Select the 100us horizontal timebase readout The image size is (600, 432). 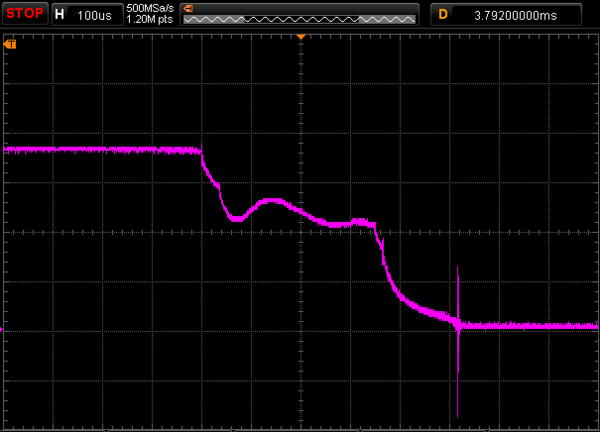pyautogui.click(x=94, y=16)
